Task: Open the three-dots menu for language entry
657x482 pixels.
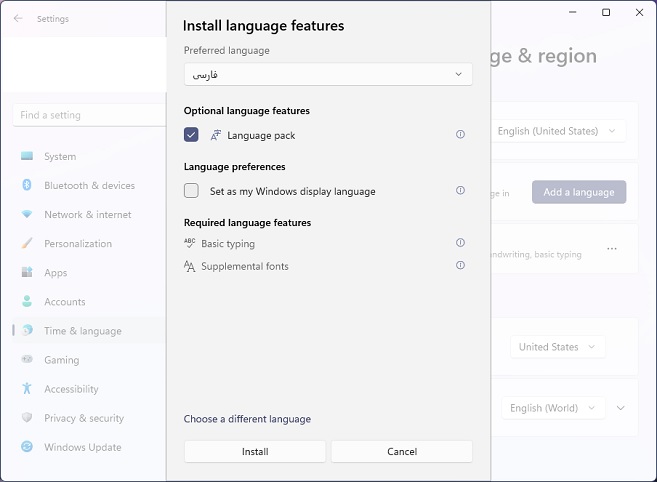Action: [612, 249]
